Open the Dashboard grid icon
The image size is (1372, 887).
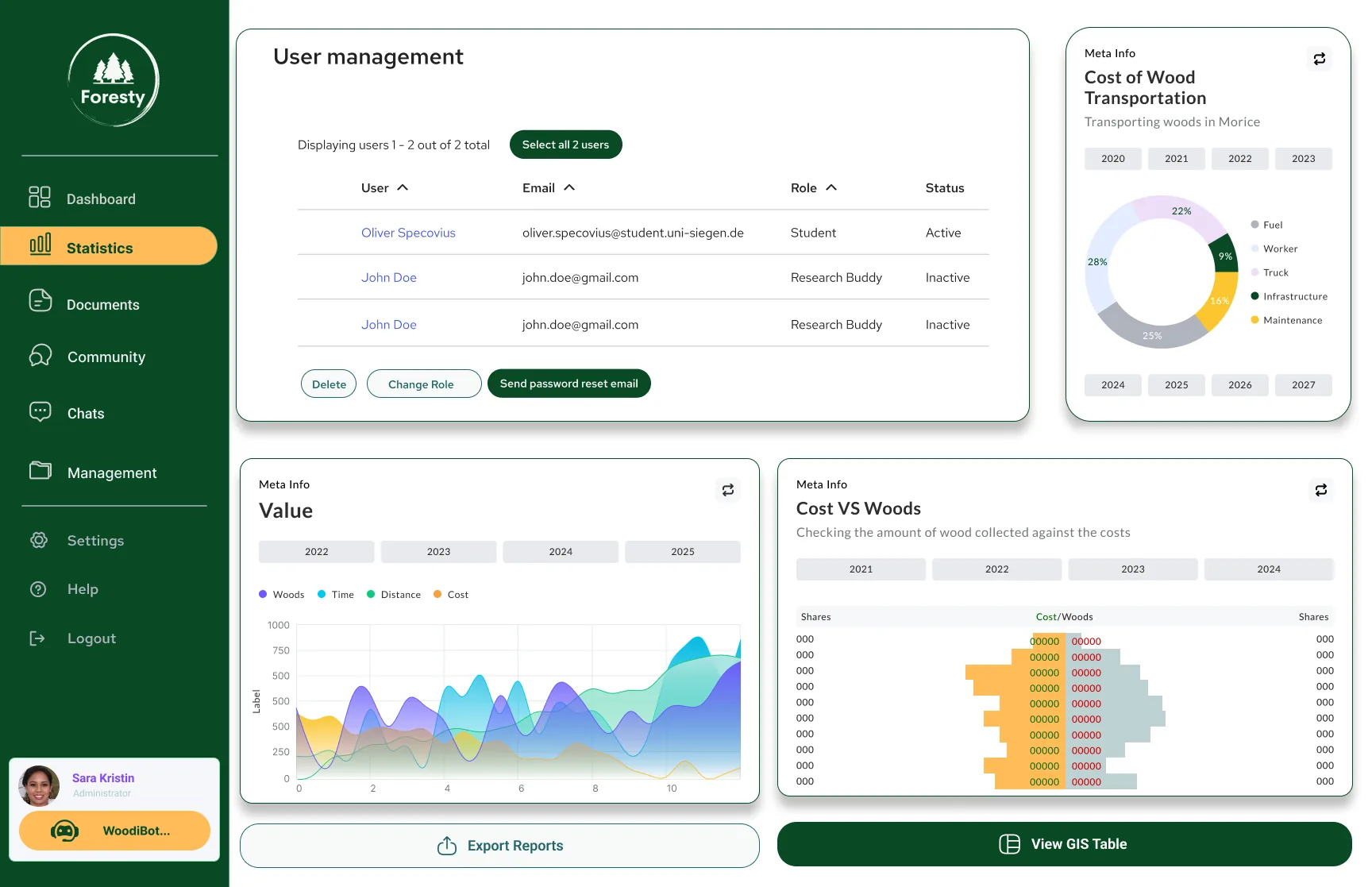coord(40,197)
